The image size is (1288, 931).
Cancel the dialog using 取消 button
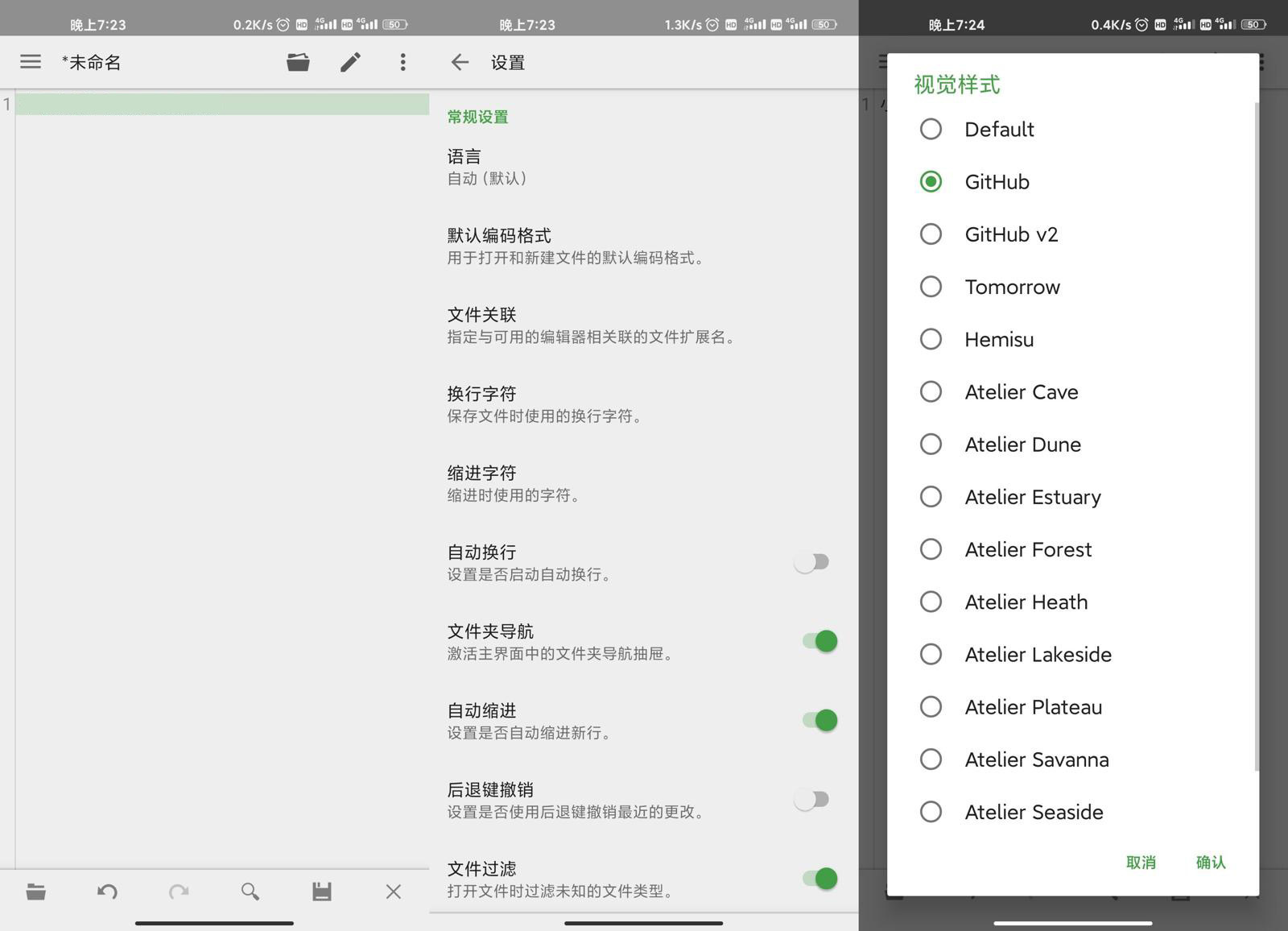click(1140, 862)
